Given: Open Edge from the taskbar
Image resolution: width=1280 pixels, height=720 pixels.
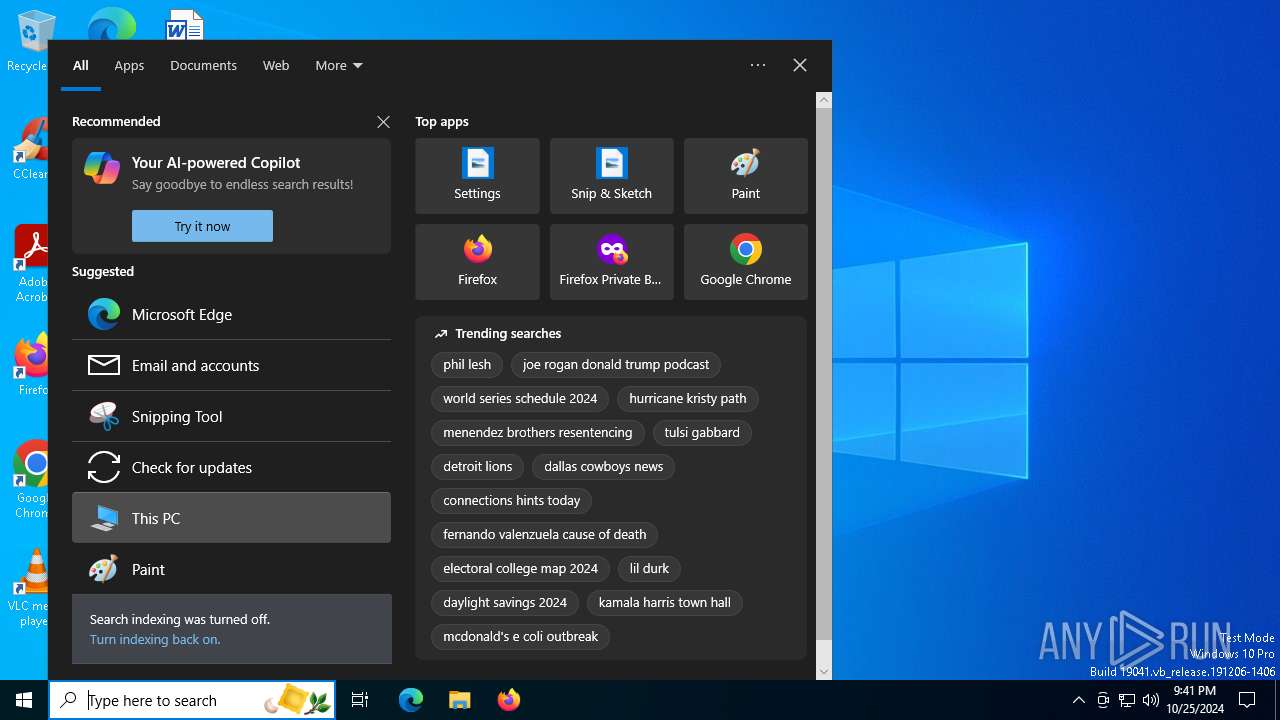Looking at the screenshot, I should [411, 700].
